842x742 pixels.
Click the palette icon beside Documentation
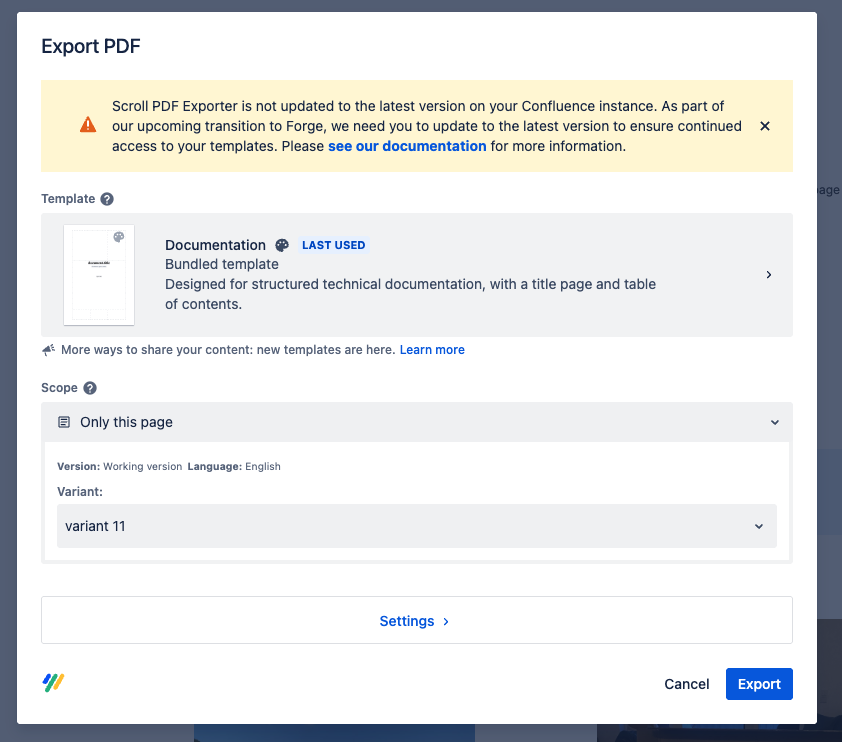(282, 245)
